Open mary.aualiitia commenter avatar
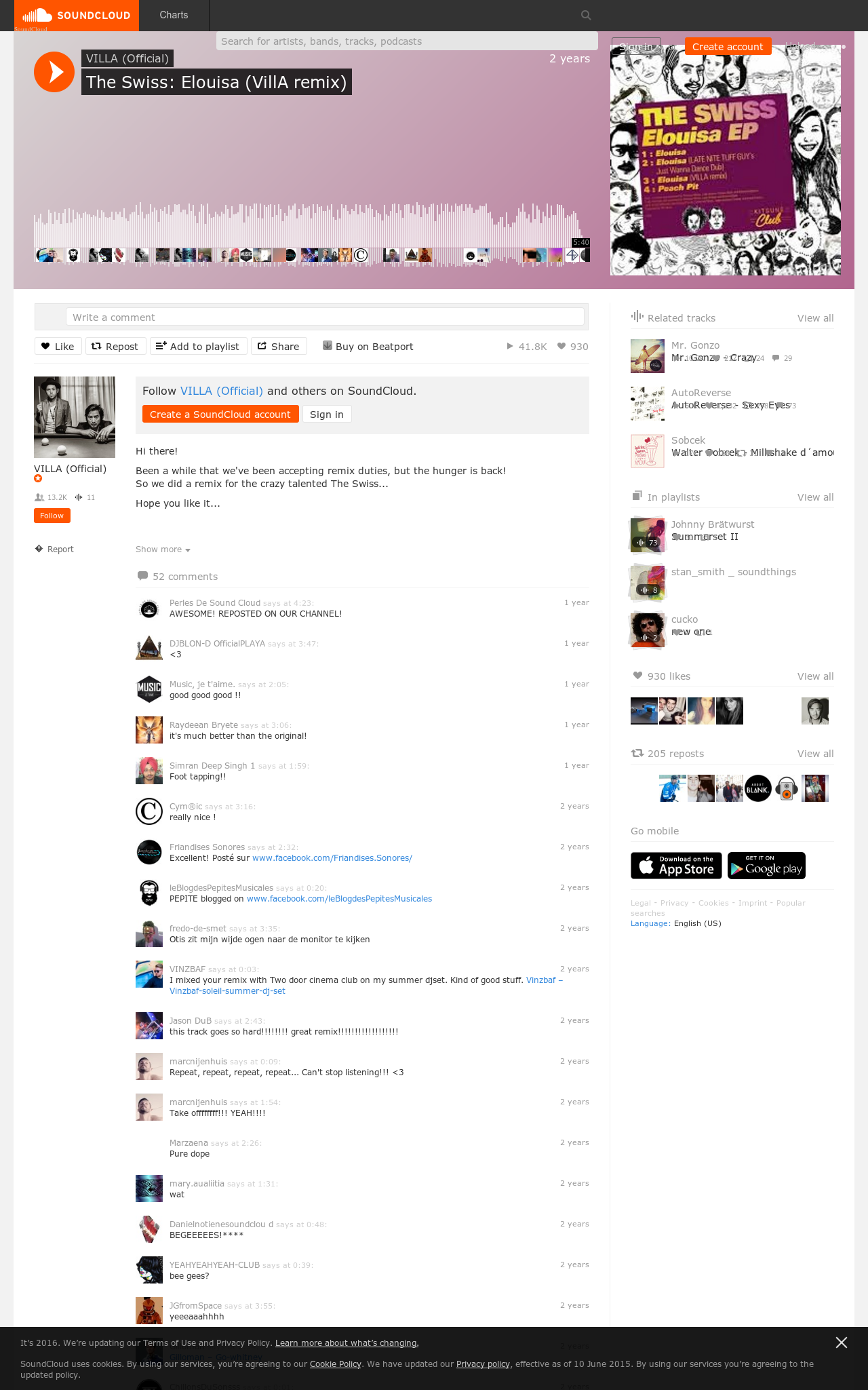 pos(149,1189)
